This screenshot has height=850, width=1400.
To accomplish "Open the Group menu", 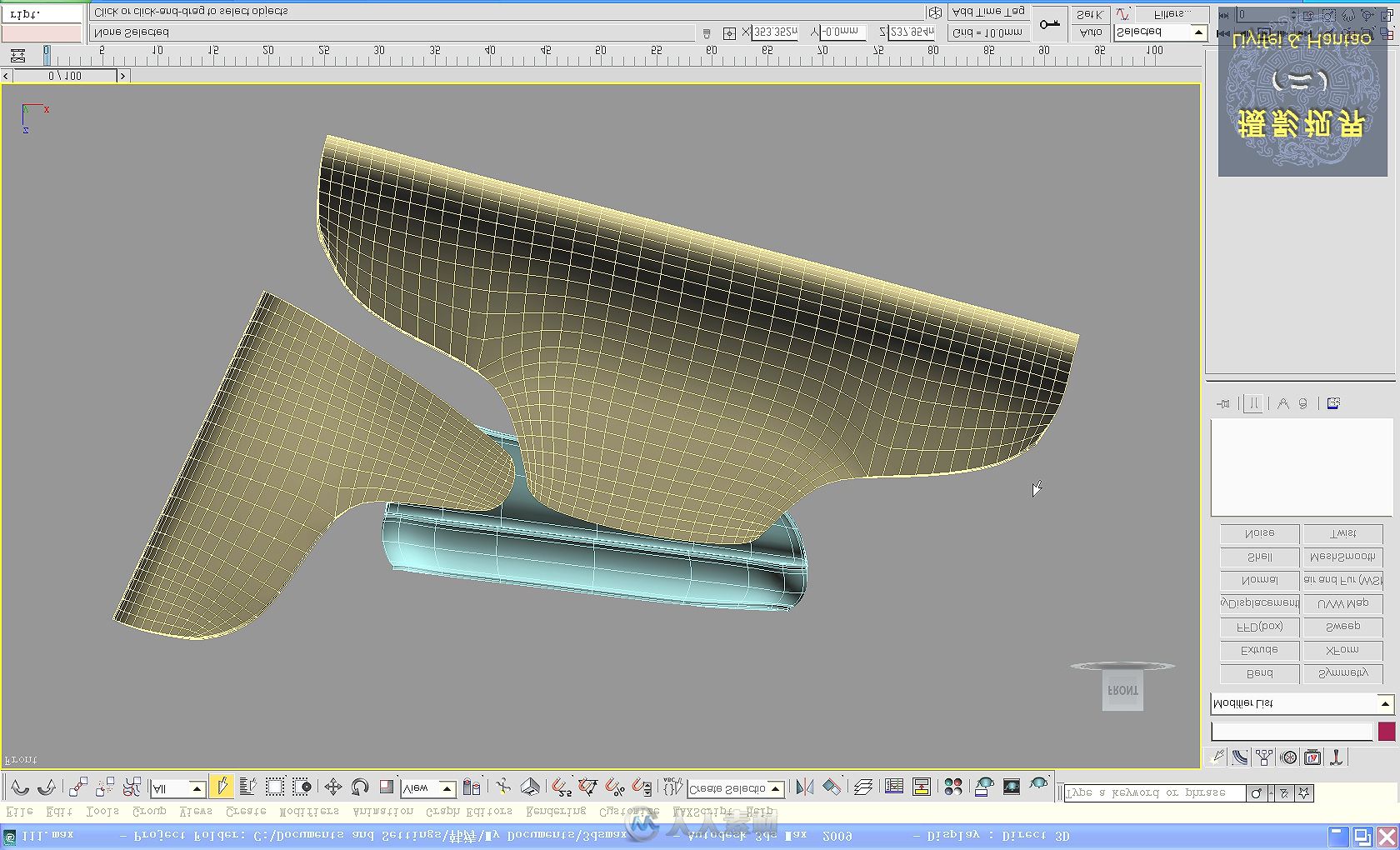I will (149, 812).
